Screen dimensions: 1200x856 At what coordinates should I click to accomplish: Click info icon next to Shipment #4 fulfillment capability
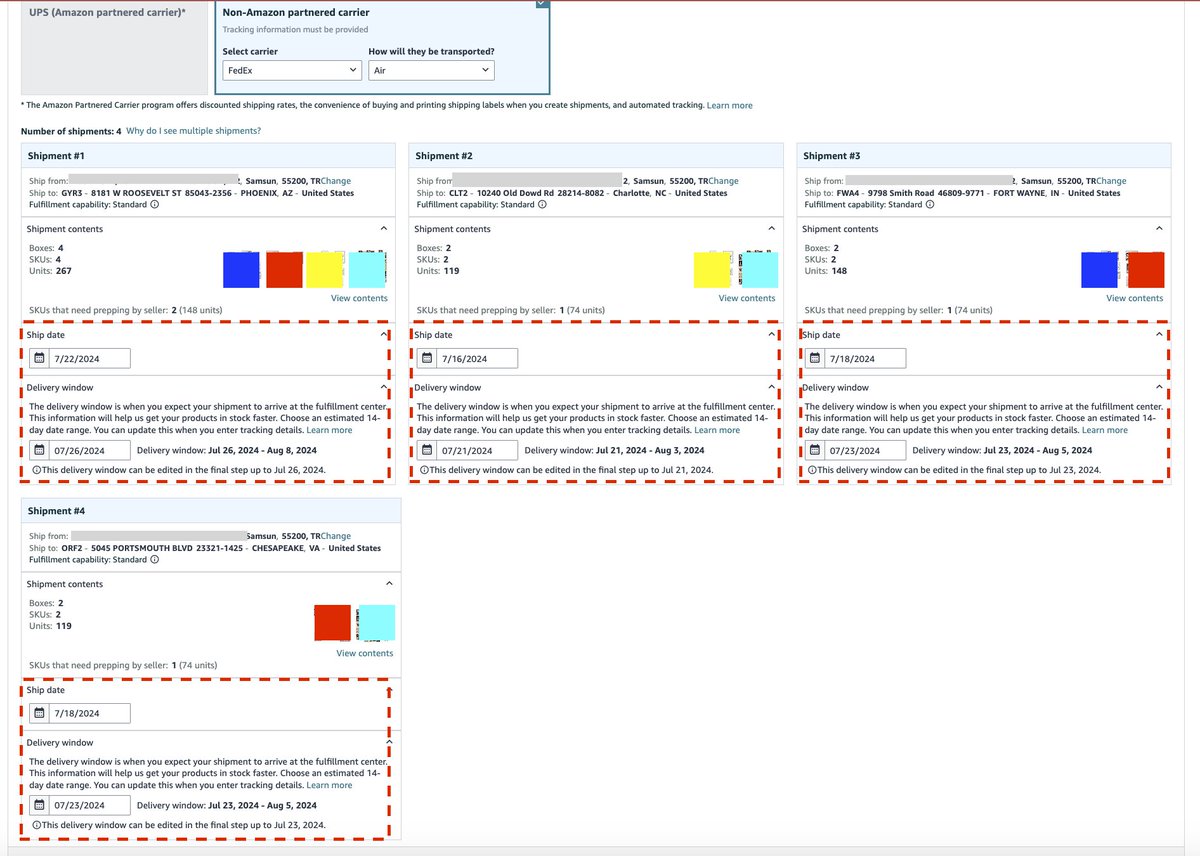(155, 560)
